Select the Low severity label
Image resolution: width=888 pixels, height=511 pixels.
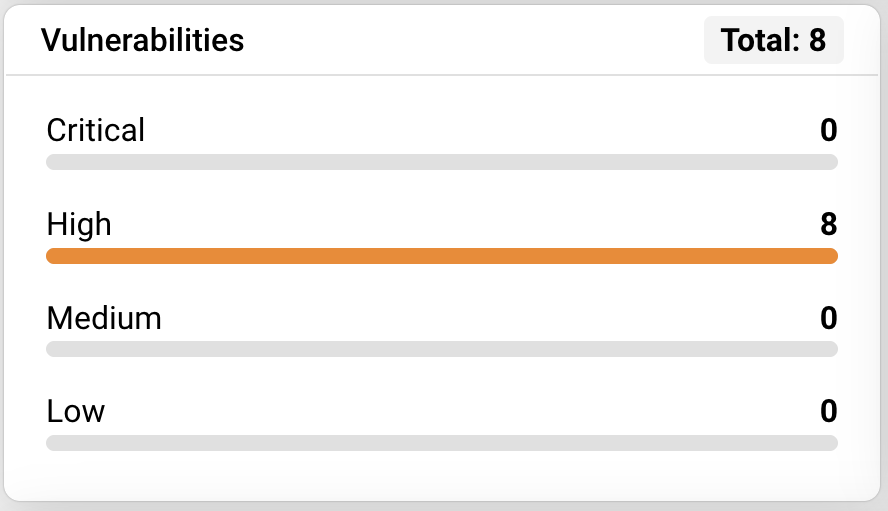(x=76, y=411)
